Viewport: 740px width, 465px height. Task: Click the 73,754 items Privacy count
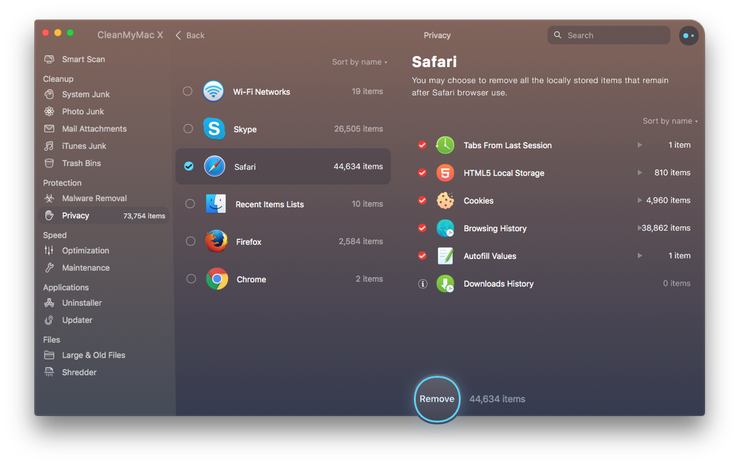pos(144,216)
